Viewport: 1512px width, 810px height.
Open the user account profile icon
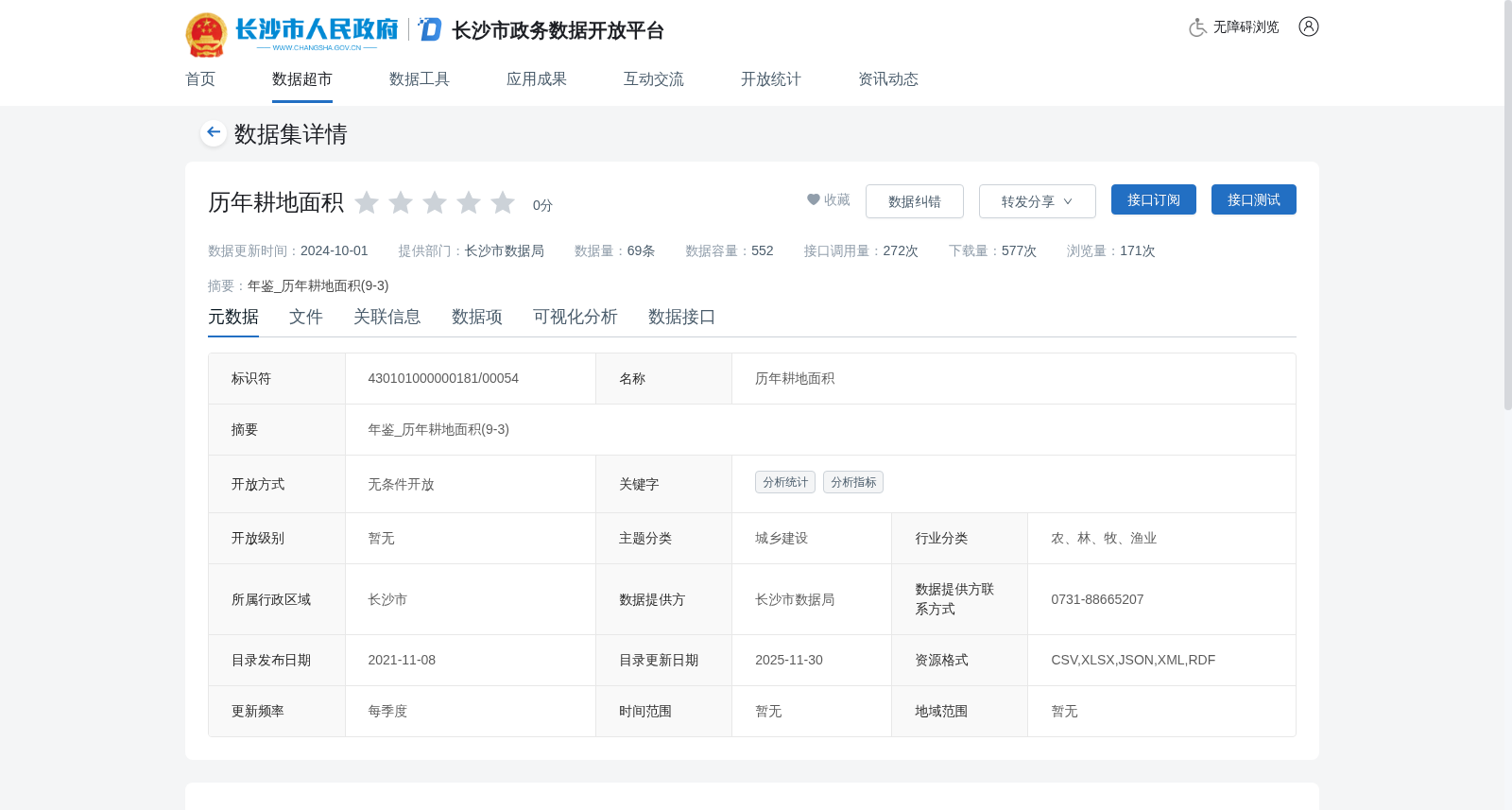1309,26
